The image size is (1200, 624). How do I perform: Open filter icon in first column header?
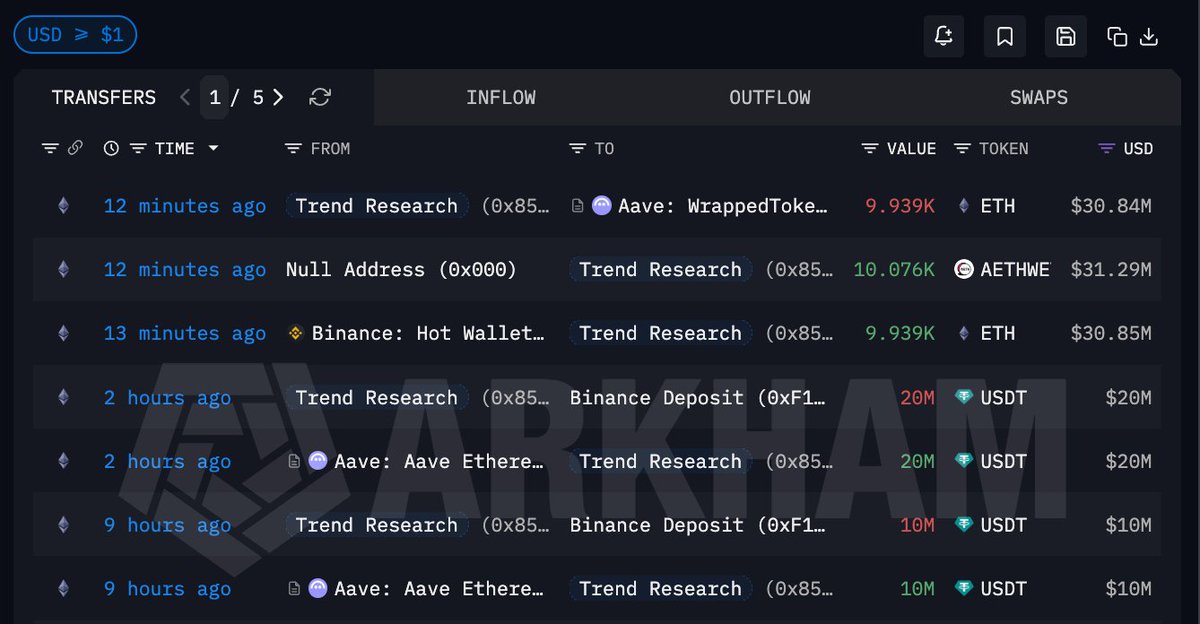tap(50, 148)
